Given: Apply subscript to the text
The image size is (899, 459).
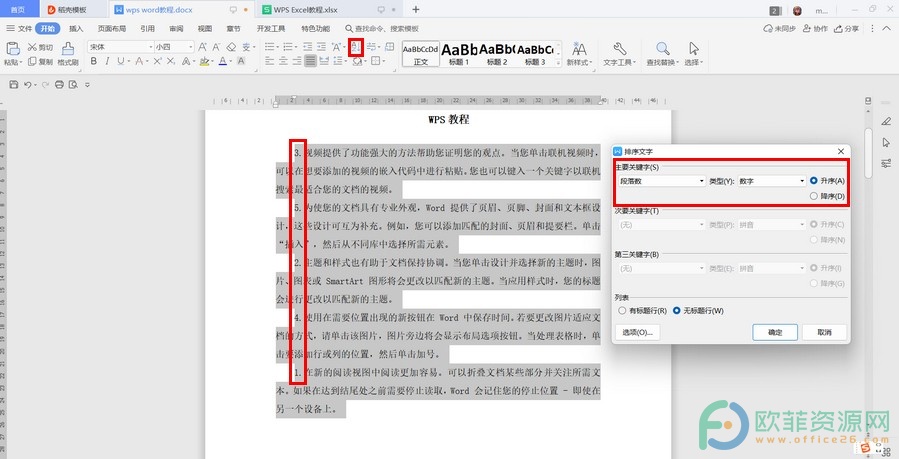Looking at the screenshot, I should coord(171,61).
